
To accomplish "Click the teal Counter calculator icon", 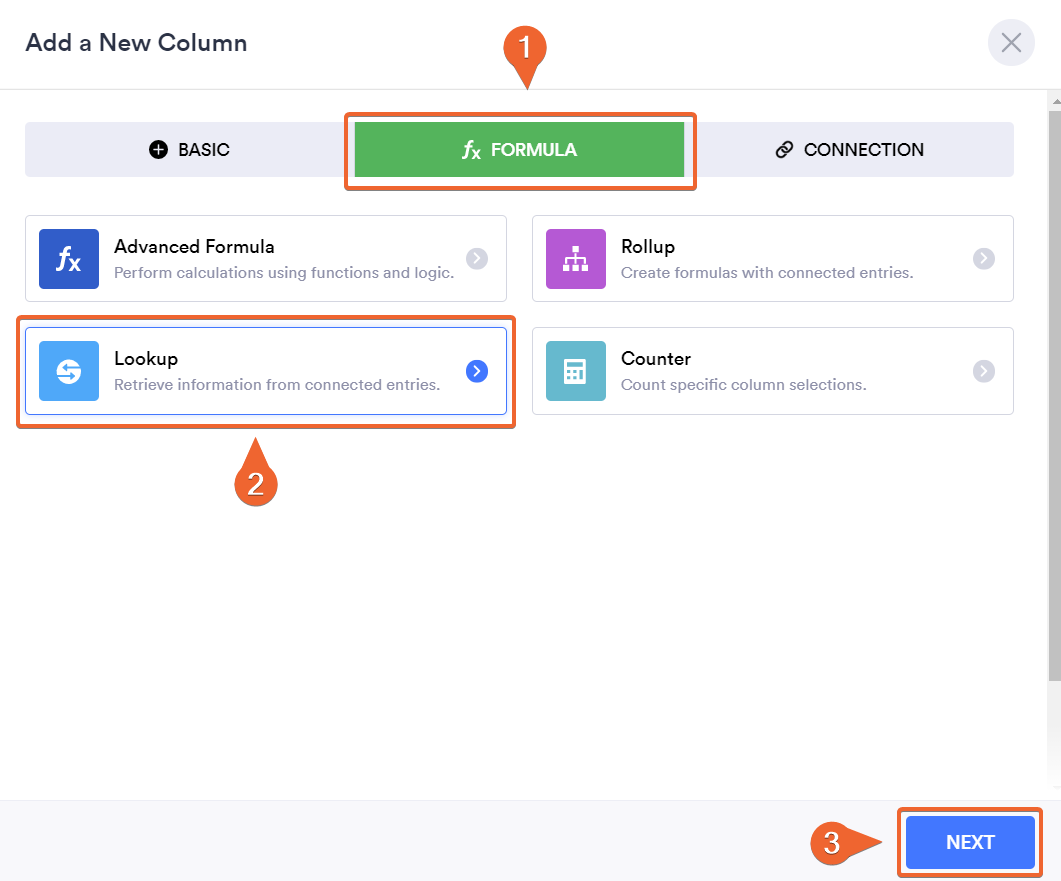I will click(576, 371).
